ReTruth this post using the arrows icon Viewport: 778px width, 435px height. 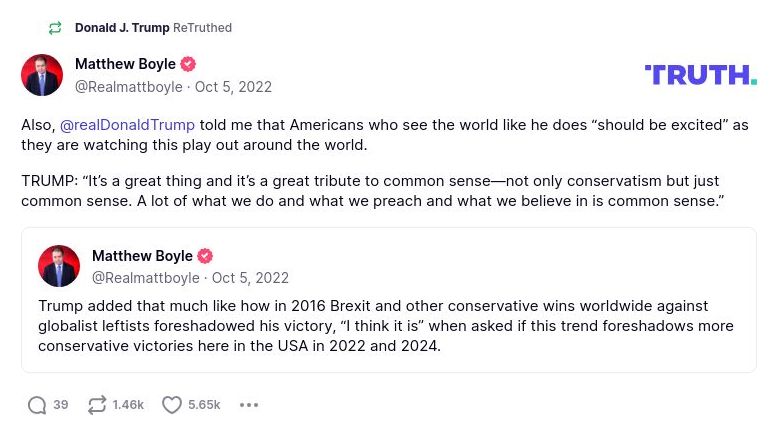[97, 405]
